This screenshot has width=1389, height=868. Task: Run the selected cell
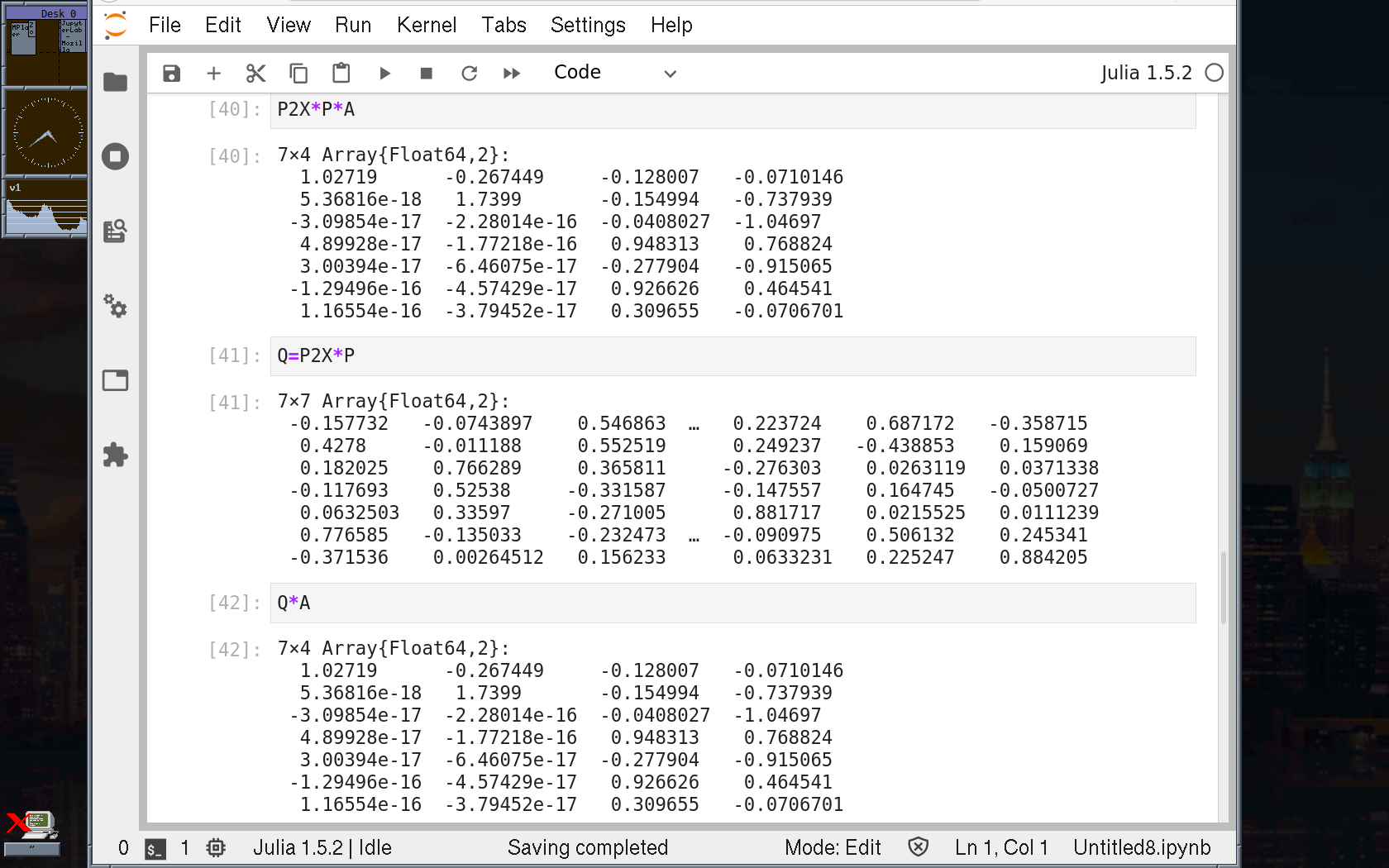point(384,74)
